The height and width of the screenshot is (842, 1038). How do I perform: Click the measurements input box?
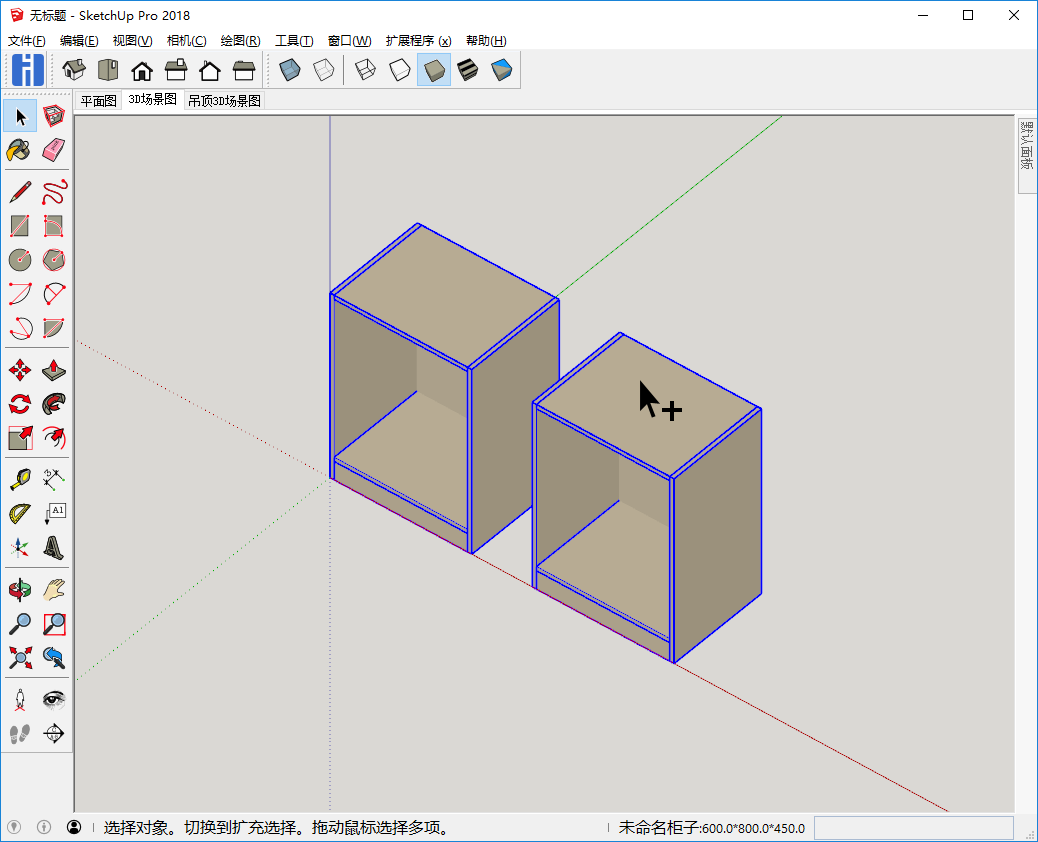pos(913,828)
